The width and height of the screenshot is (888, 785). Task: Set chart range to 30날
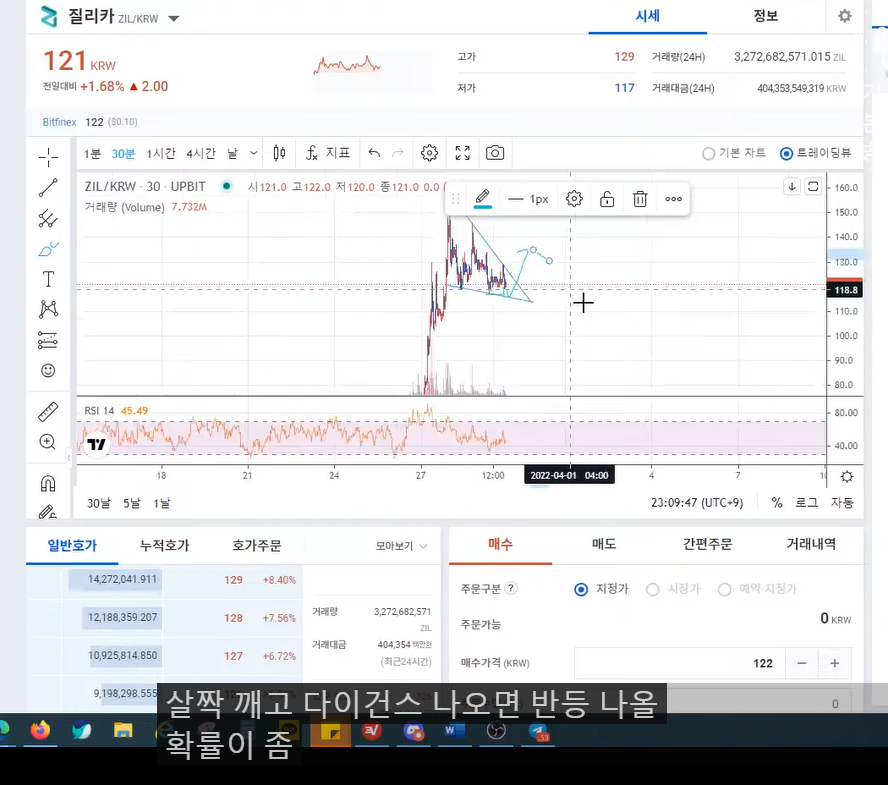99,503
